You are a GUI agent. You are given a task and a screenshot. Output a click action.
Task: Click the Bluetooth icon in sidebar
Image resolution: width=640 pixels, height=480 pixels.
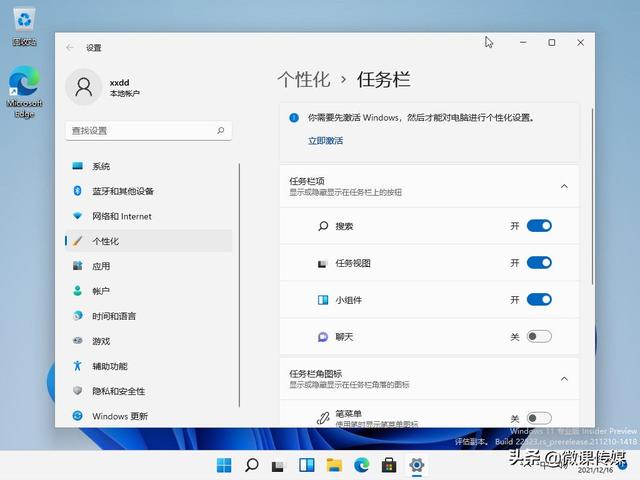tap(78, 191)
